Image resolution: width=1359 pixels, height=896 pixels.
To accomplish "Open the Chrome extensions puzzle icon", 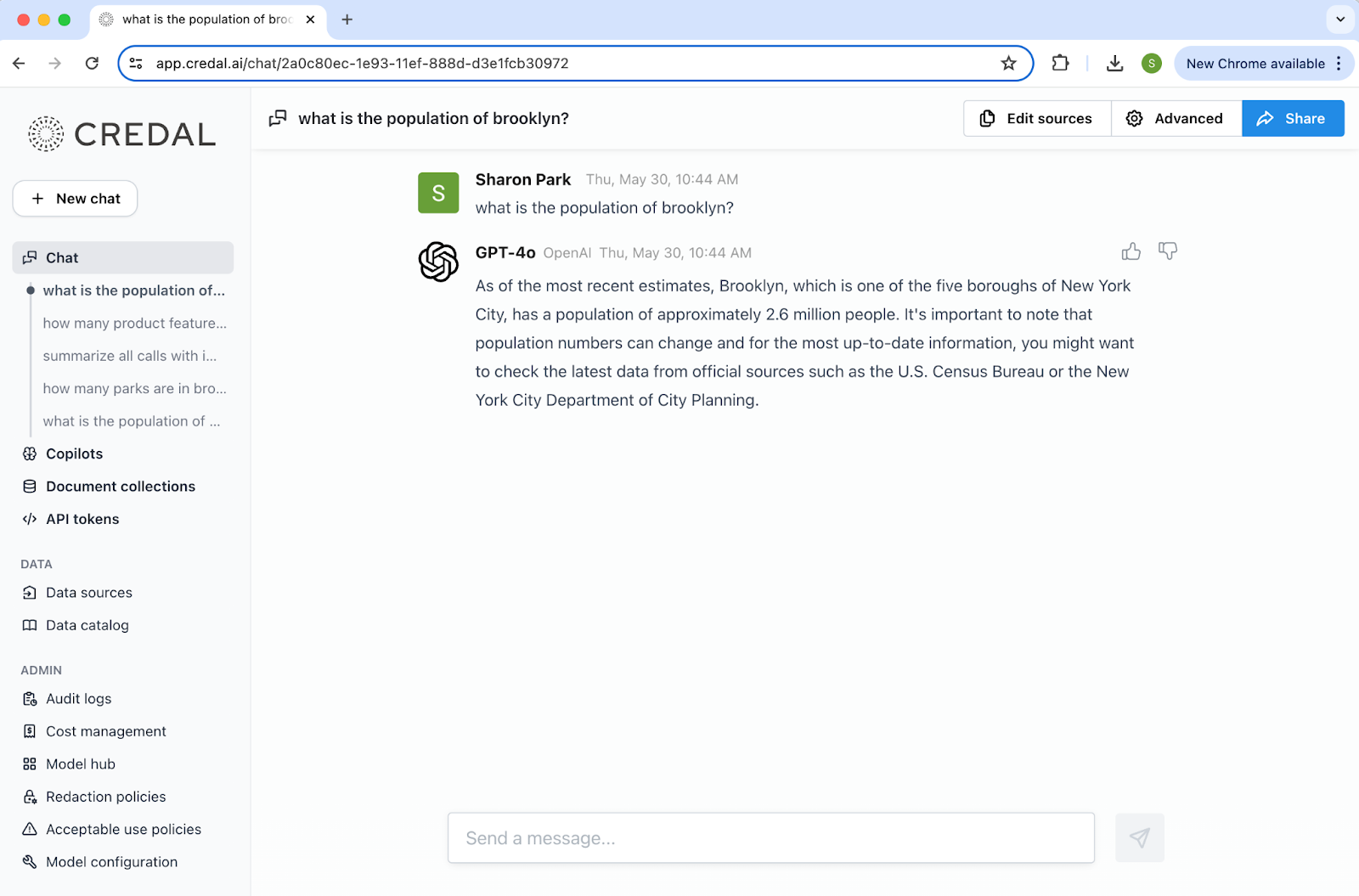I will [1060, 64].
